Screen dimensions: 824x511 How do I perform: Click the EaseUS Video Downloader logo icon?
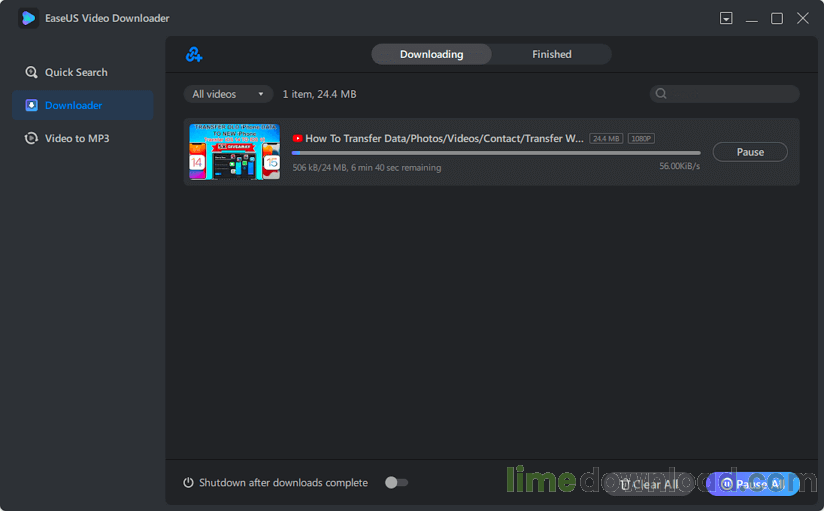click(x=28, y=18)
